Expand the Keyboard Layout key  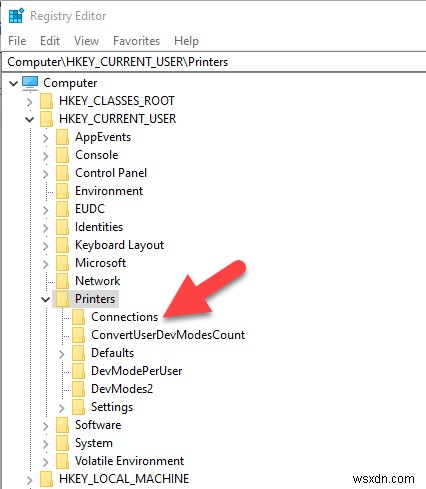(46, 246)
